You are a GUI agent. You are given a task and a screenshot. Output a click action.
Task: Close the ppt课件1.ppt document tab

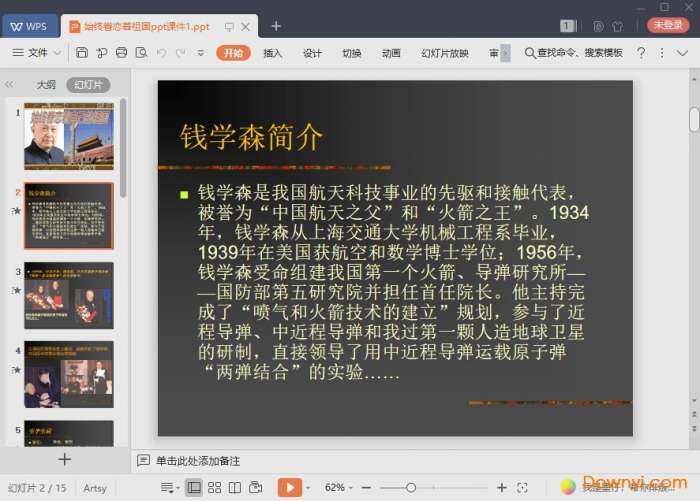tap(246, 27)
